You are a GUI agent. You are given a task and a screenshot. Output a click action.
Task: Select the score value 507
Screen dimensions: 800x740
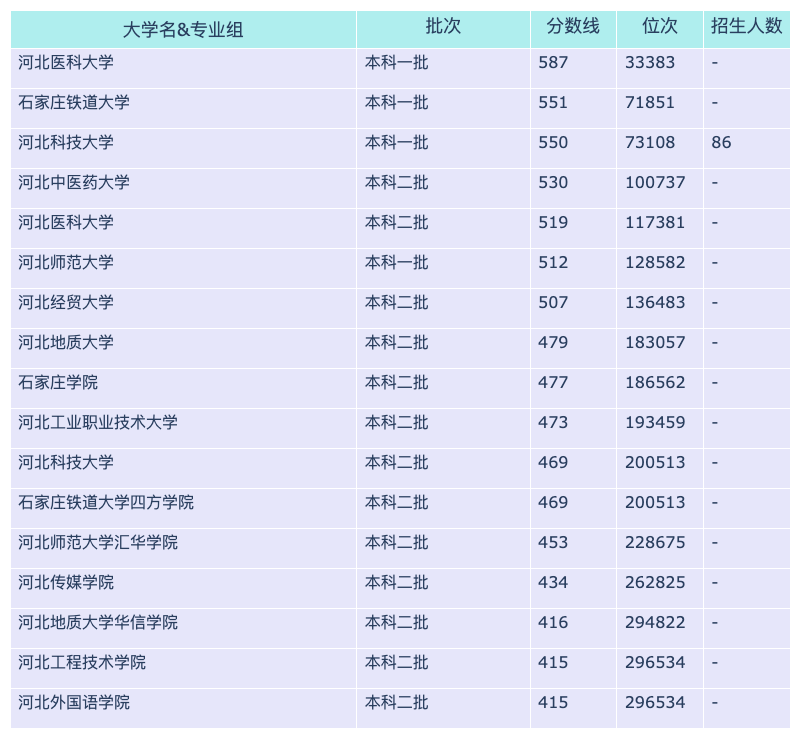pyautogui.click(x=553, y=303)
